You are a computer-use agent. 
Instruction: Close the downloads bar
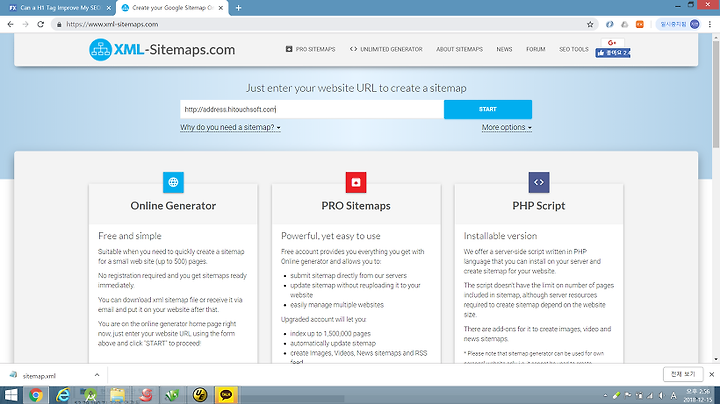(711, 375)
